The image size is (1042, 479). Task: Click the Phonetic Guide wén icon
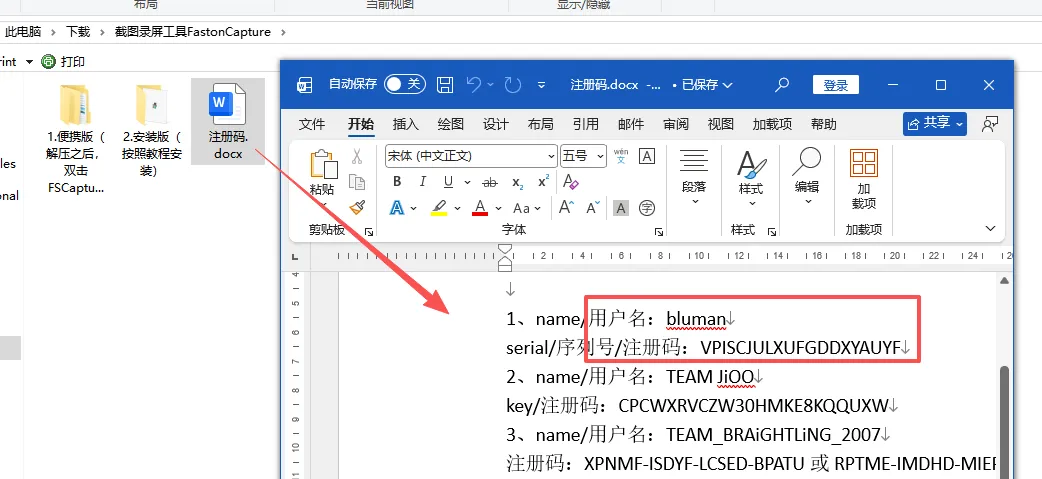pos(621,156)
